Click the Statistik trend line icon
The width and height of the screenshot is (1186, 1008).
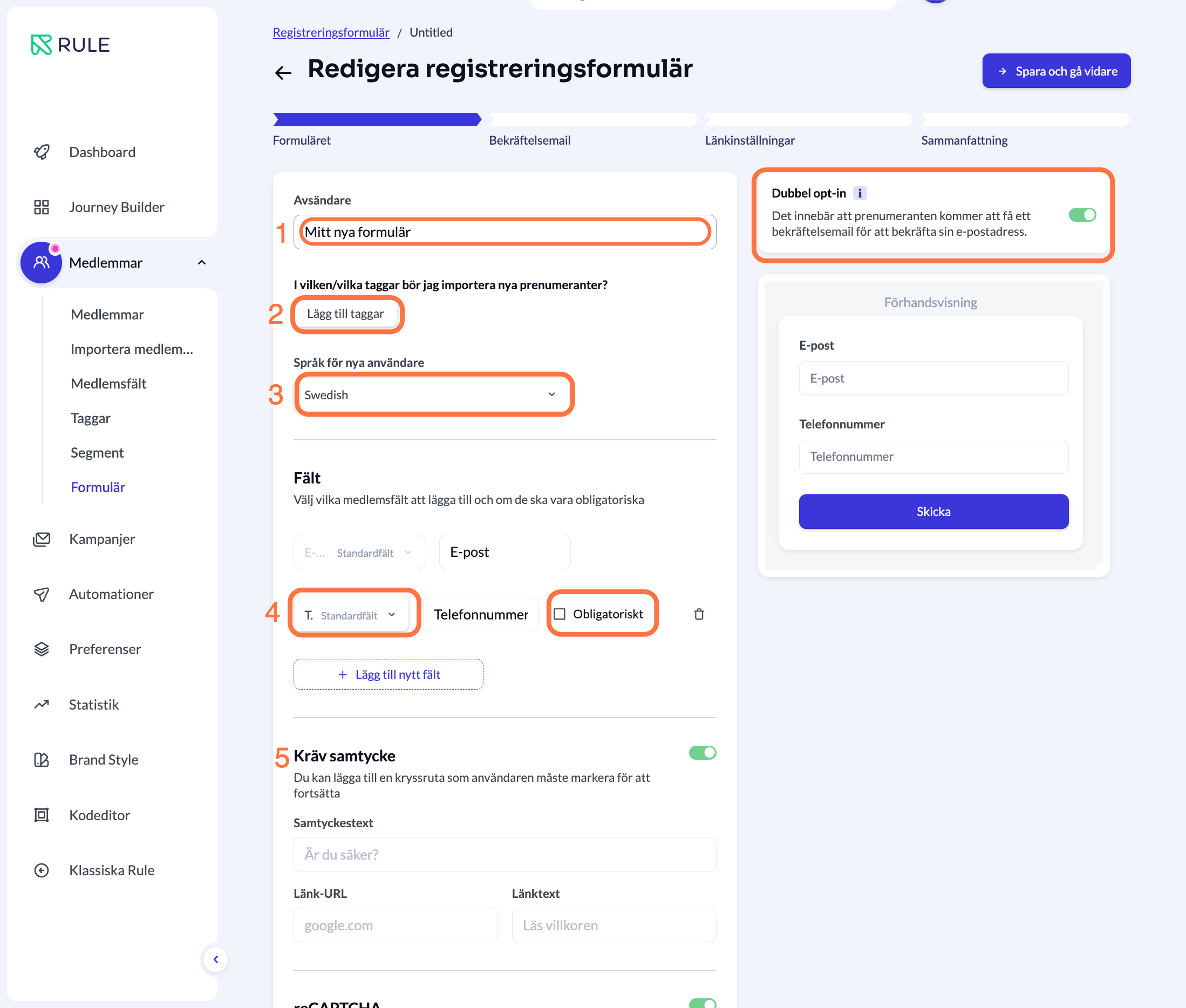click(42, 705)
